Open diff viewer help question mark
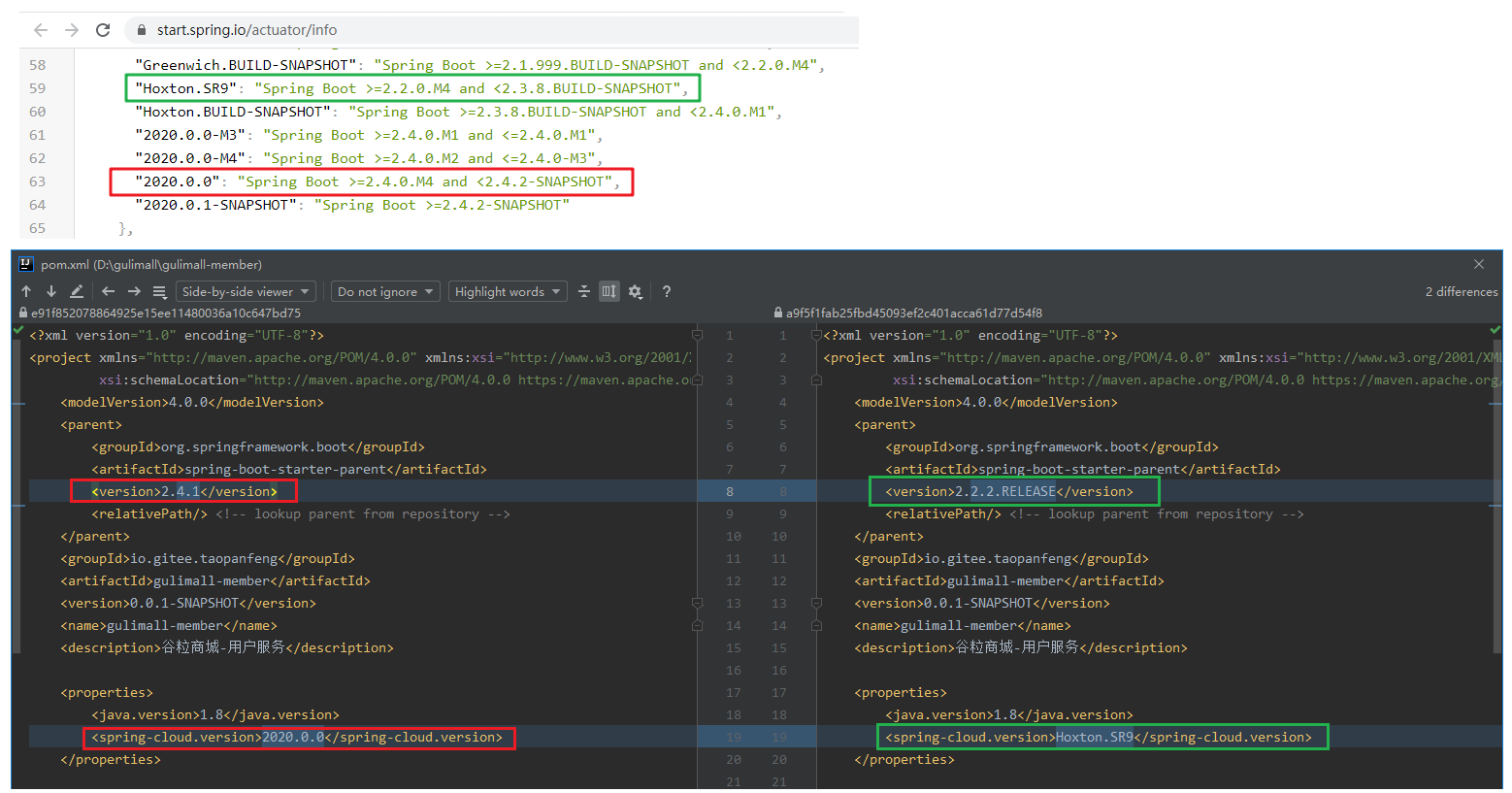Screen dimensions: 1512x793 [667, 291]
